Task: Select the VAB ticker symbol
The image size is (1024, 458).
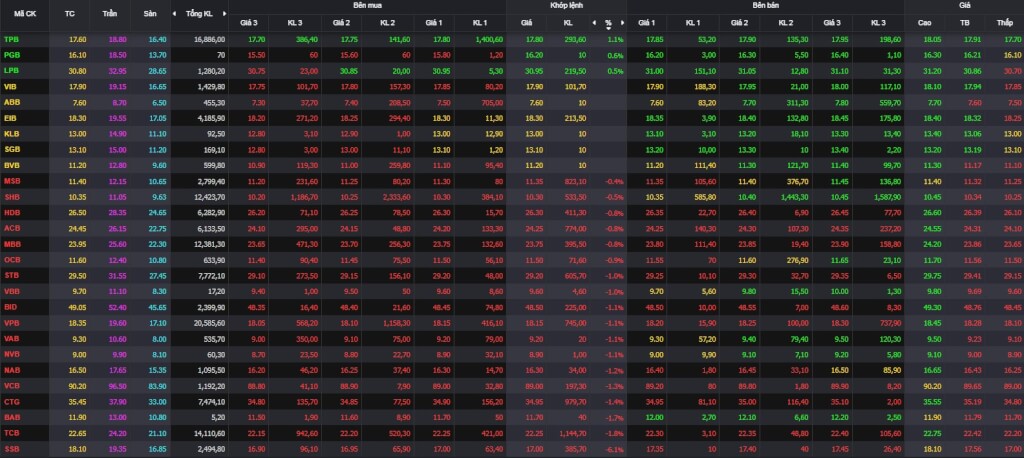Action: (x=11, y=338)
